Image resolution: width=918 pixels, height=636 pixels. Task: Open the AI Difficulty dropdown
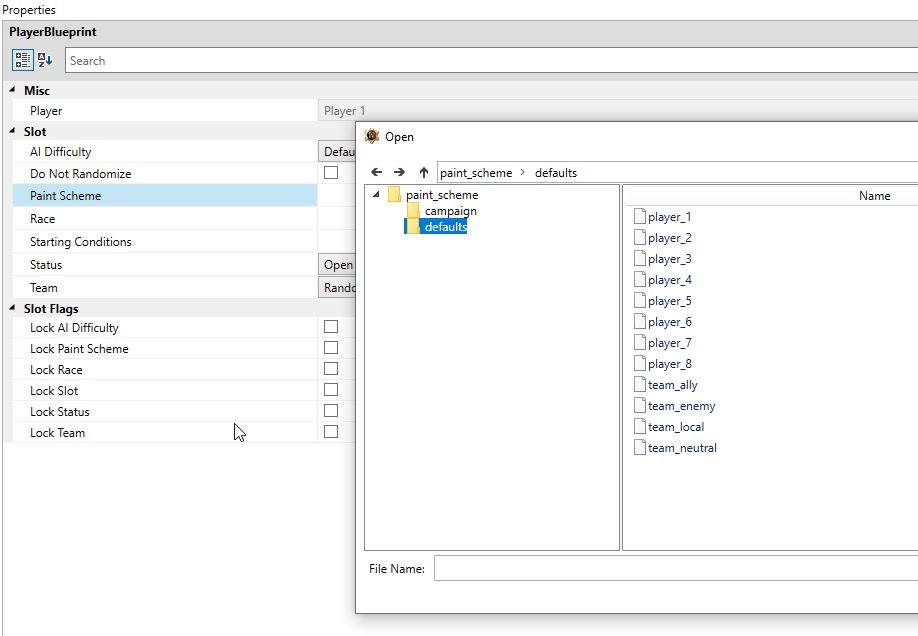coord(337,152)
